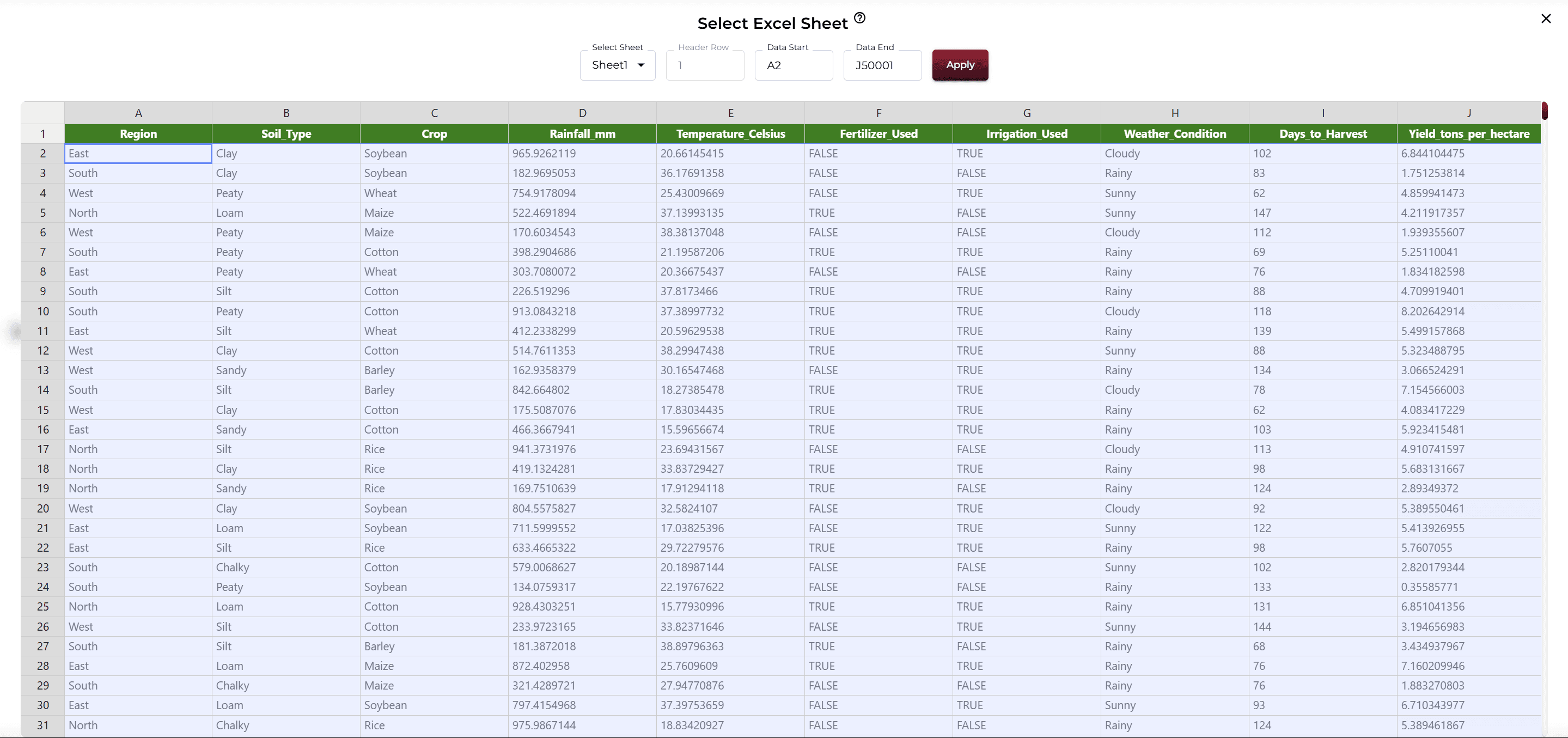
Task: Select row number 31 header
Action: coord(42,725)
